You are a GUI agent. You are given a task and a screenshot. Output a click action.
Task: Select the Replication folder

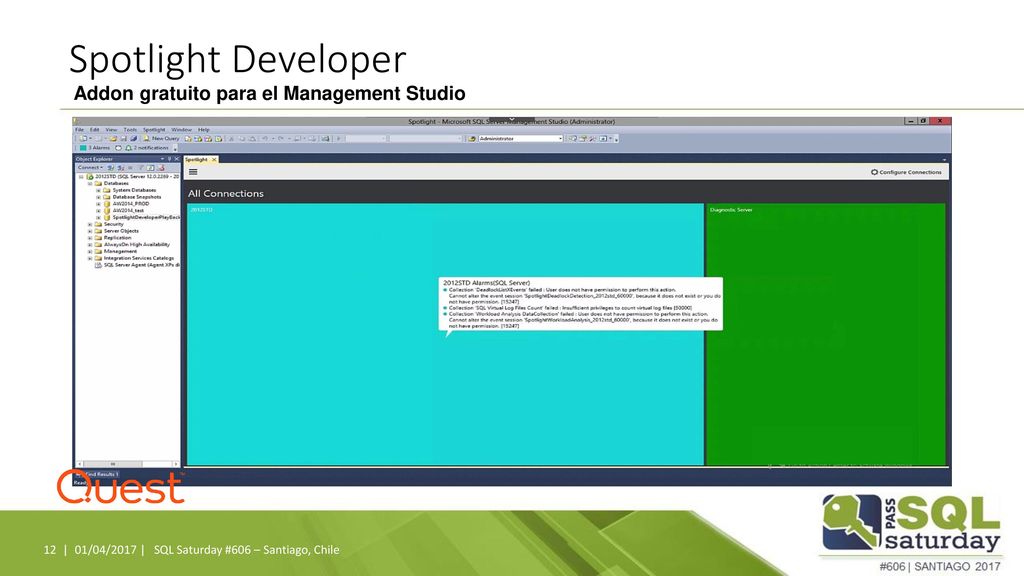click(113, 238)
